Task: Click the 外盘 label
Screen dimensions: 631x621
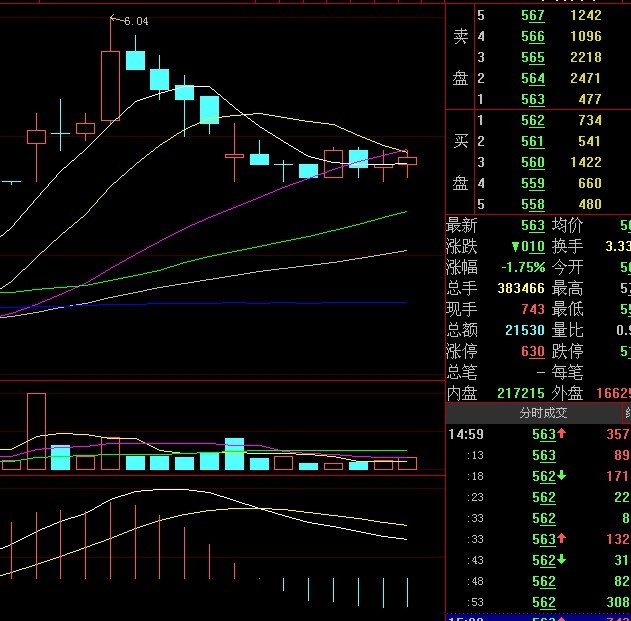Action: pos(567,393)
